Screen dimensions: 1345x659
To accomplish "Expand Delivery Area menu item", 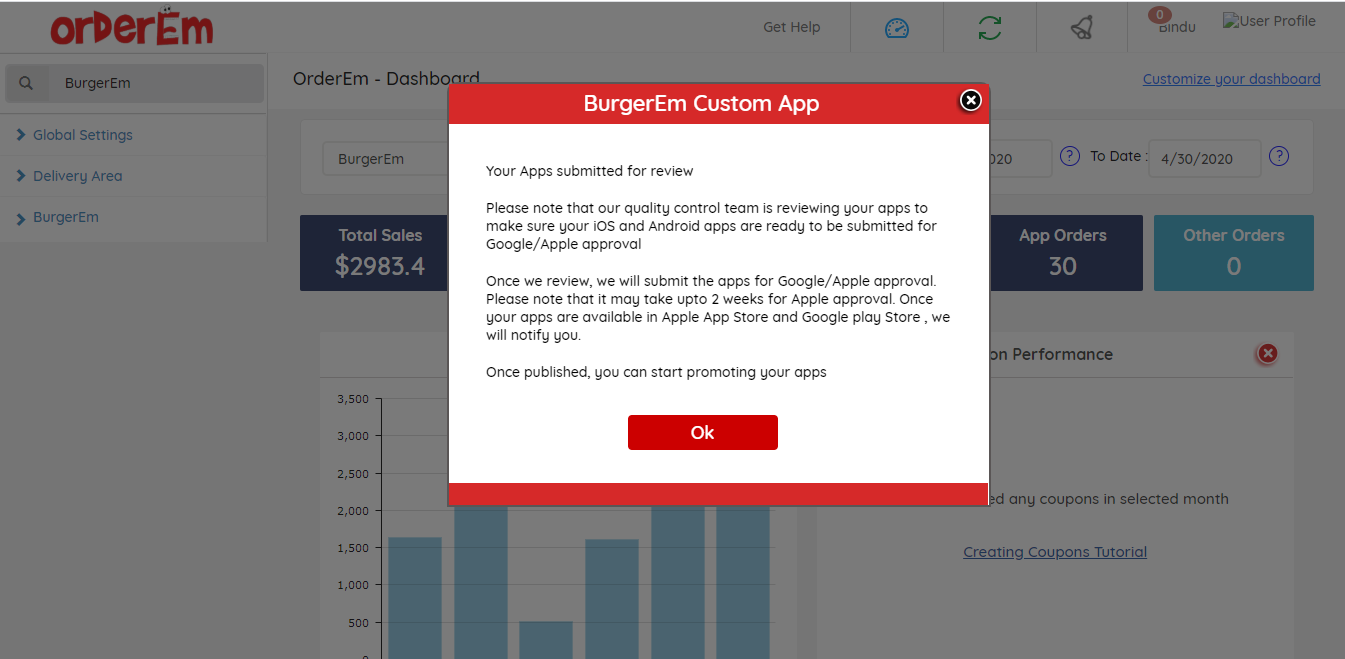I will [77, 176].
